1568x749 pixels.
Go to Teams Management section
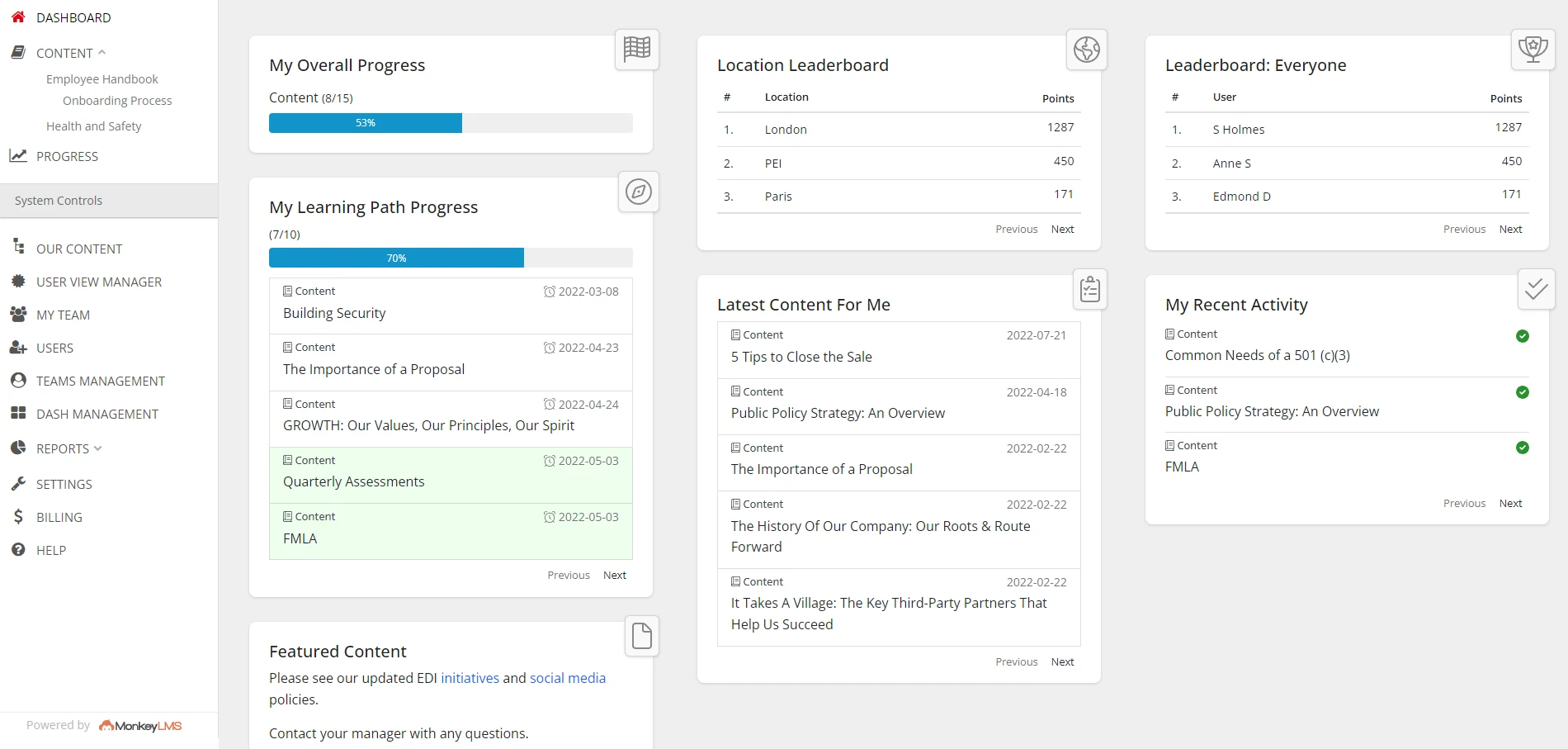100,382
